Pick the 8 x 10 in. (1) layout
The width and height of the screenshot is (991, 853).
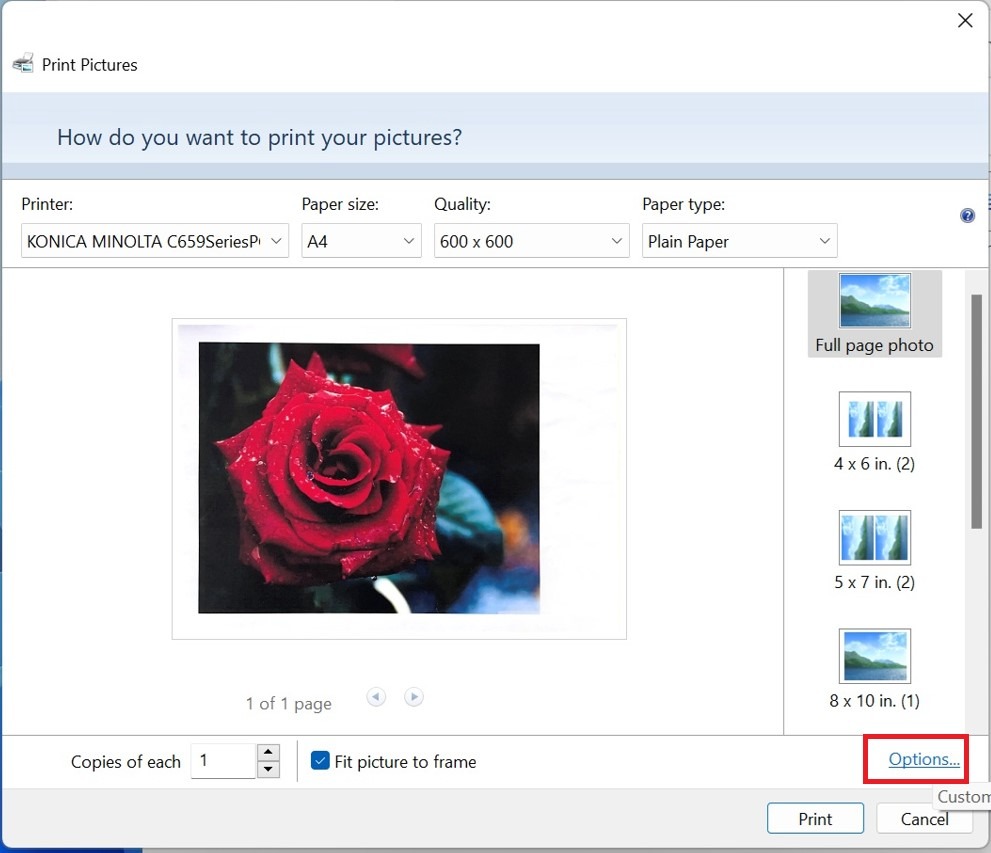tap(874, 667)
